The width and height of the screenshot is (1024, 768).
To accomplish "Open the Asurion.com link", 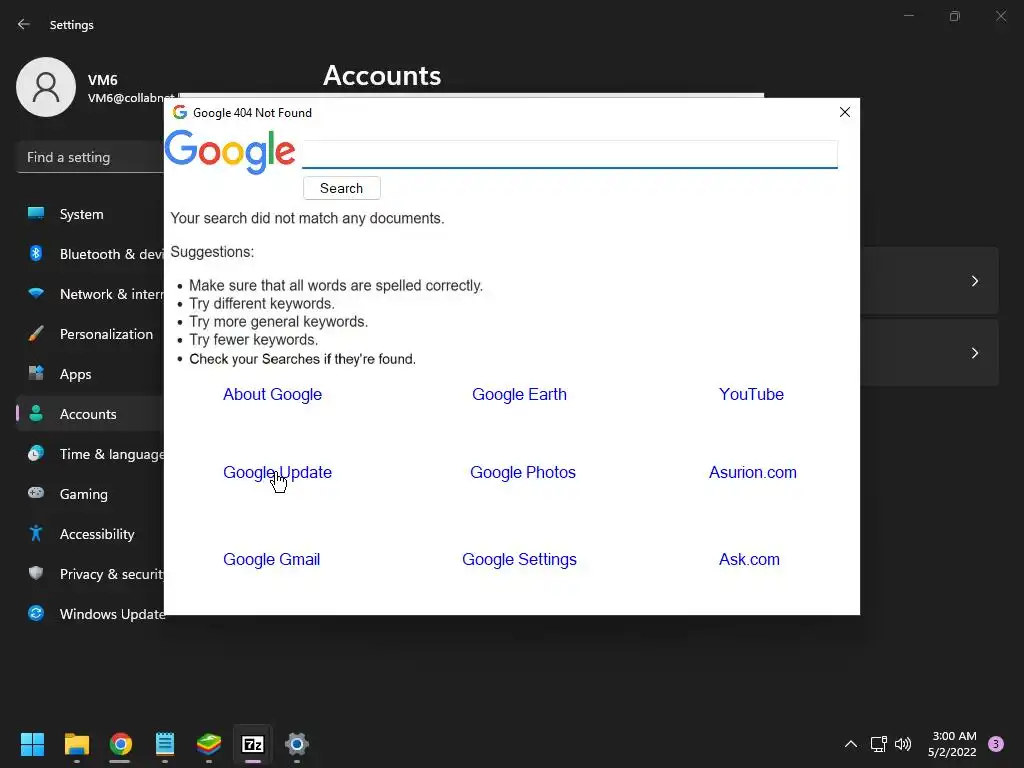I will 752,472.
